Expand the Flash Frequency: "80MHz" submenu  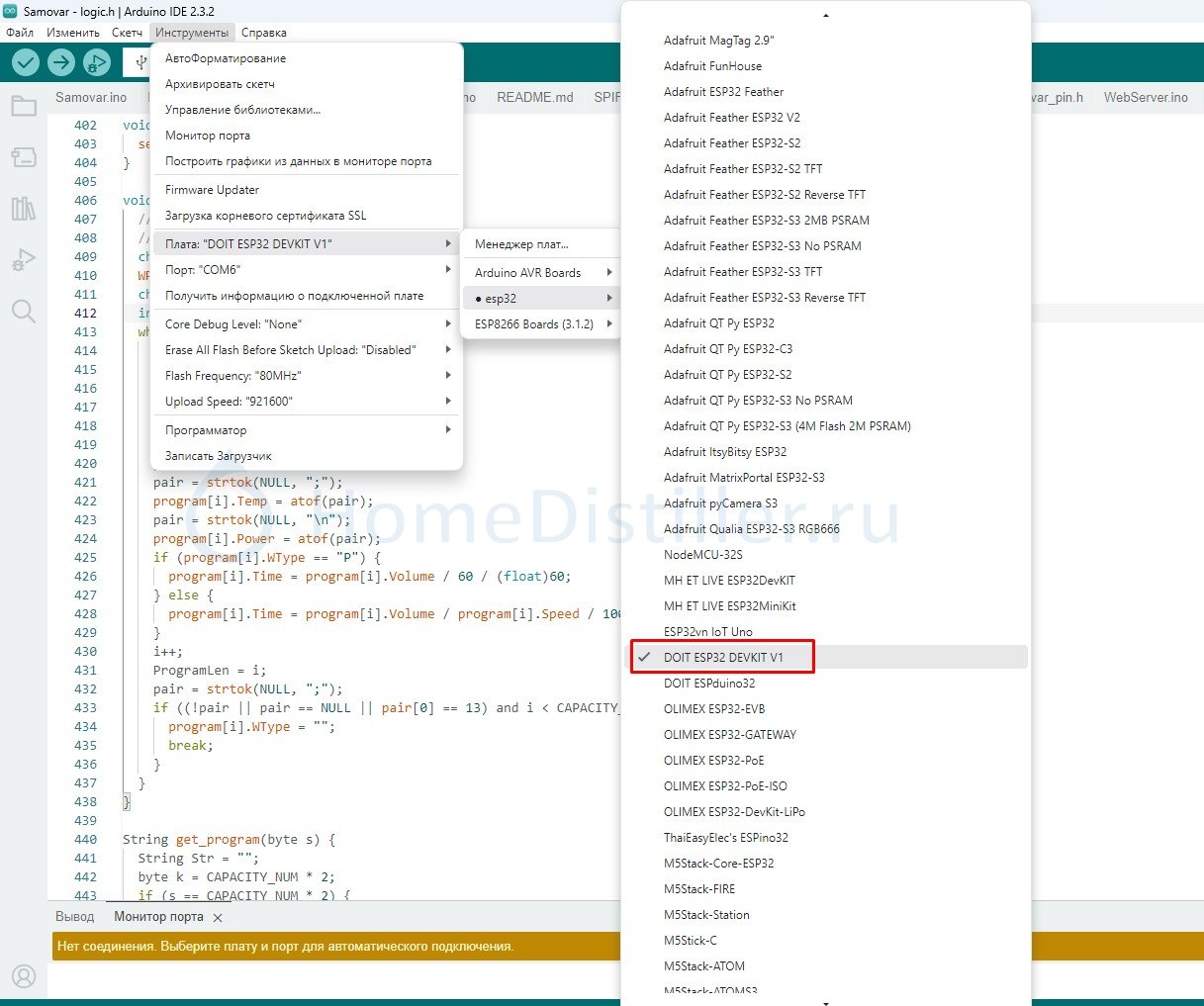click(307, 376)
